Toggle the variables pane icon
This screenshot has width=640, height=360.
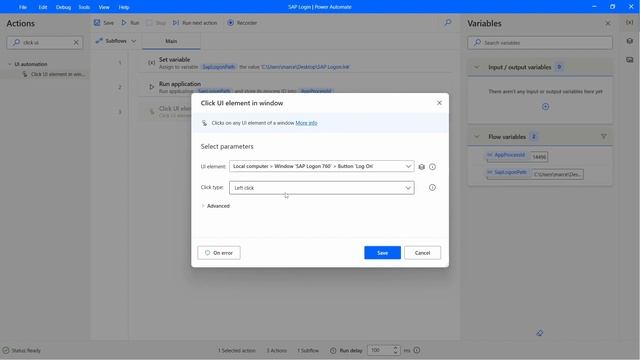pos(630,22)
